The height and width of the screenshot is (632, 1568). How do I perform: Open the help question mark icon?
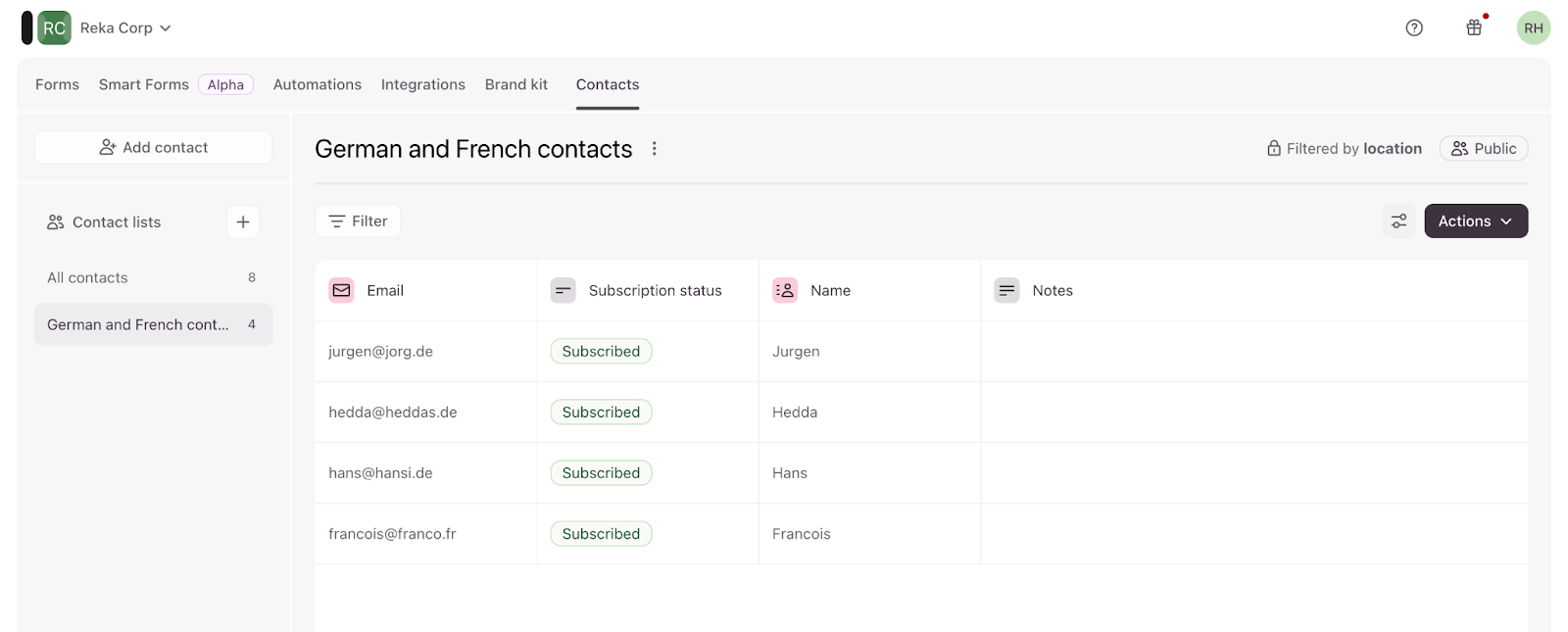pos(1414,27)
